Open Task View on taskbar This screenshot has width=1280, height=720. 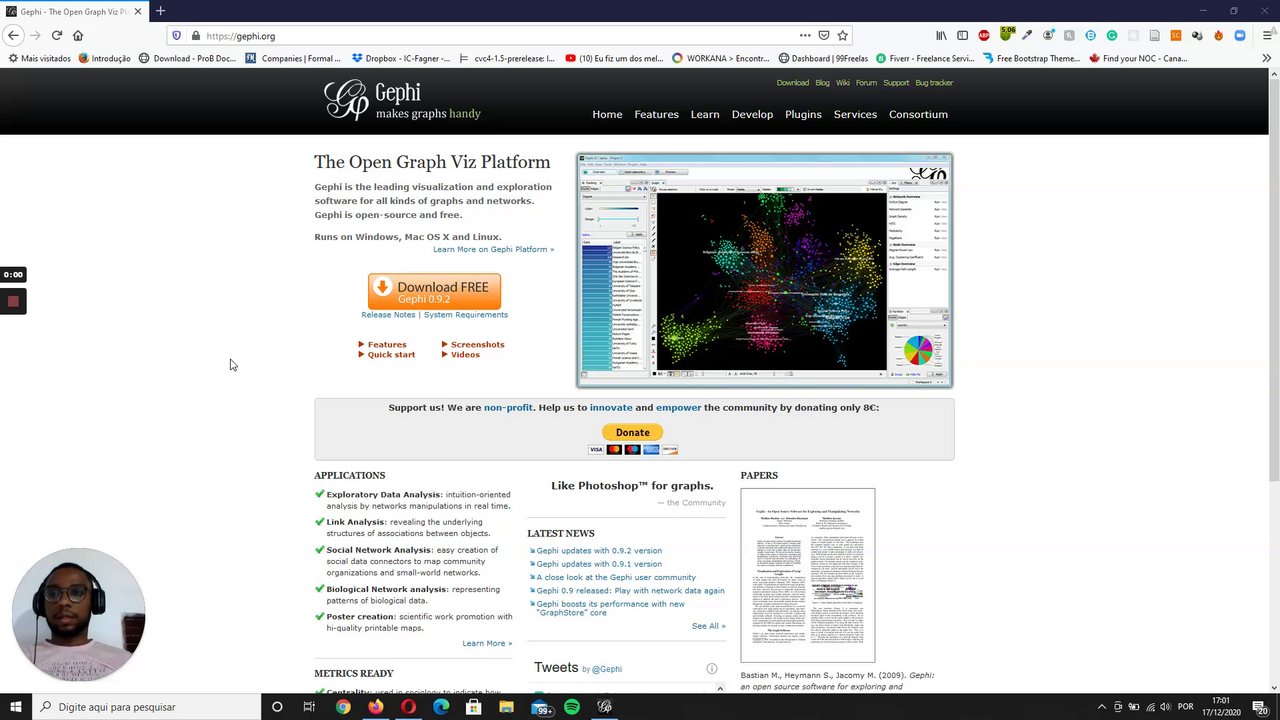point(309,707)
